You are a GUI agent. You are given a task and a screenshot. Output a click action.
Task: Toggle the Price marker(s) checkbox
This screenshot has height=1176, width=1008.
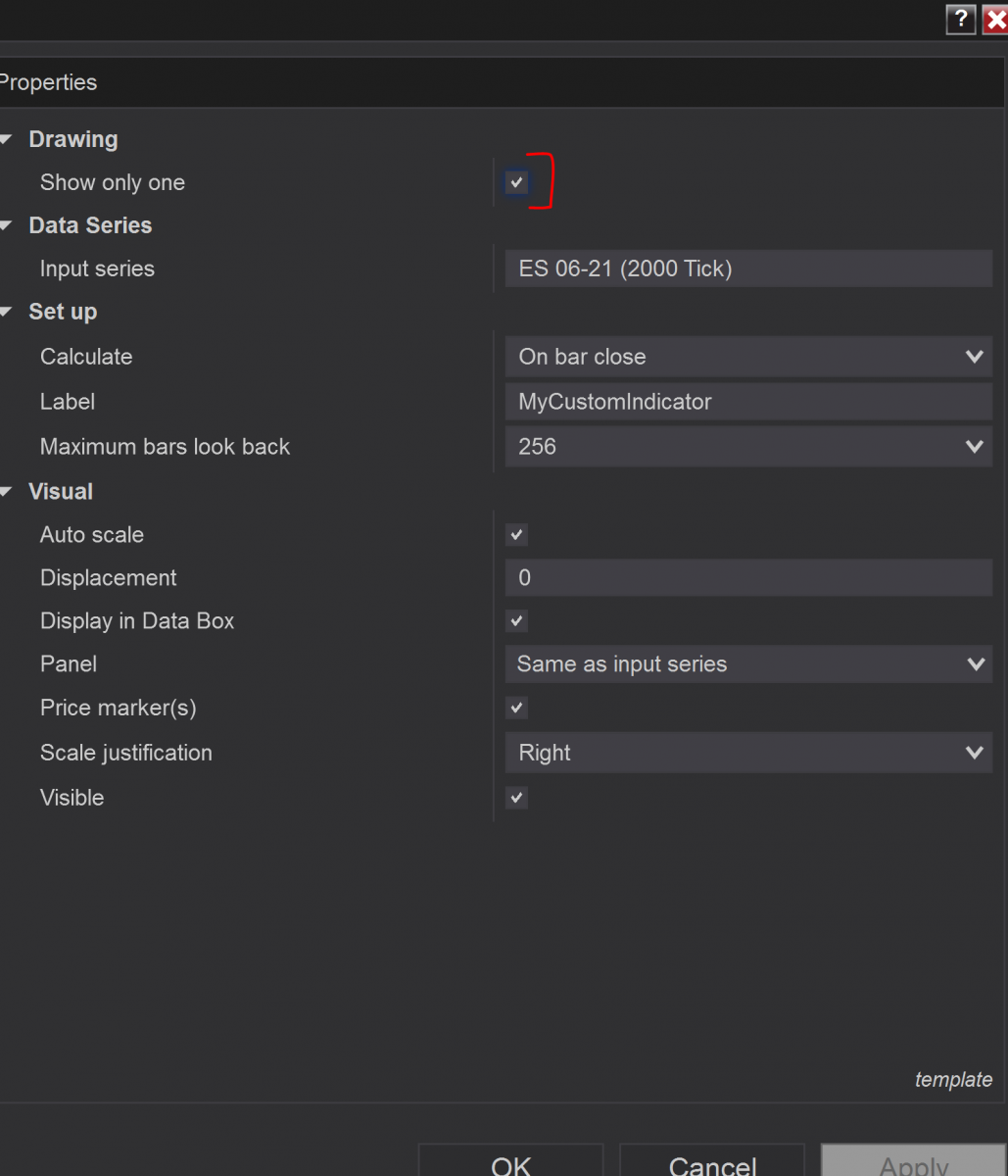(x=516, y=708)
